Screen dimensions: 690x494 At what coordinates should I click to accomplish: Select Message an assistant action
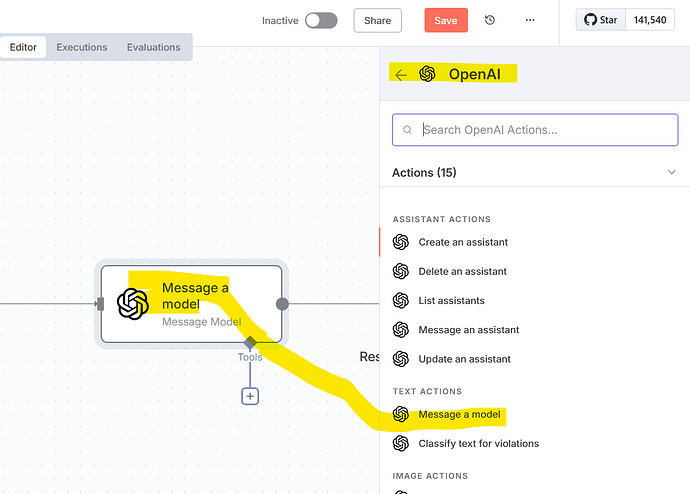pyautogui.click(x=469, y=329)
